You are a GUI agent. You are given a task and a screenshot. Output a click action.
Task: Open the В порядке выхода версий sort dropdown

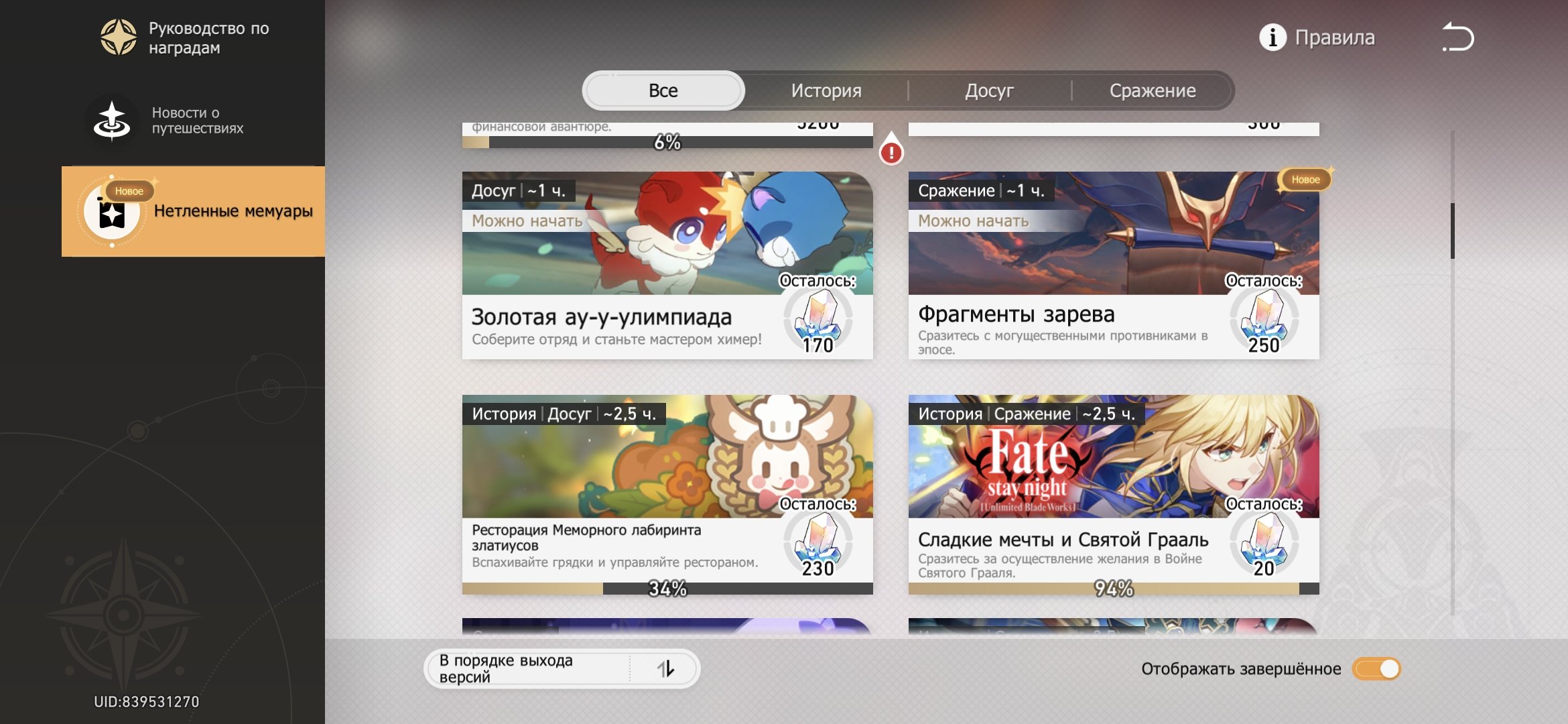562,668
